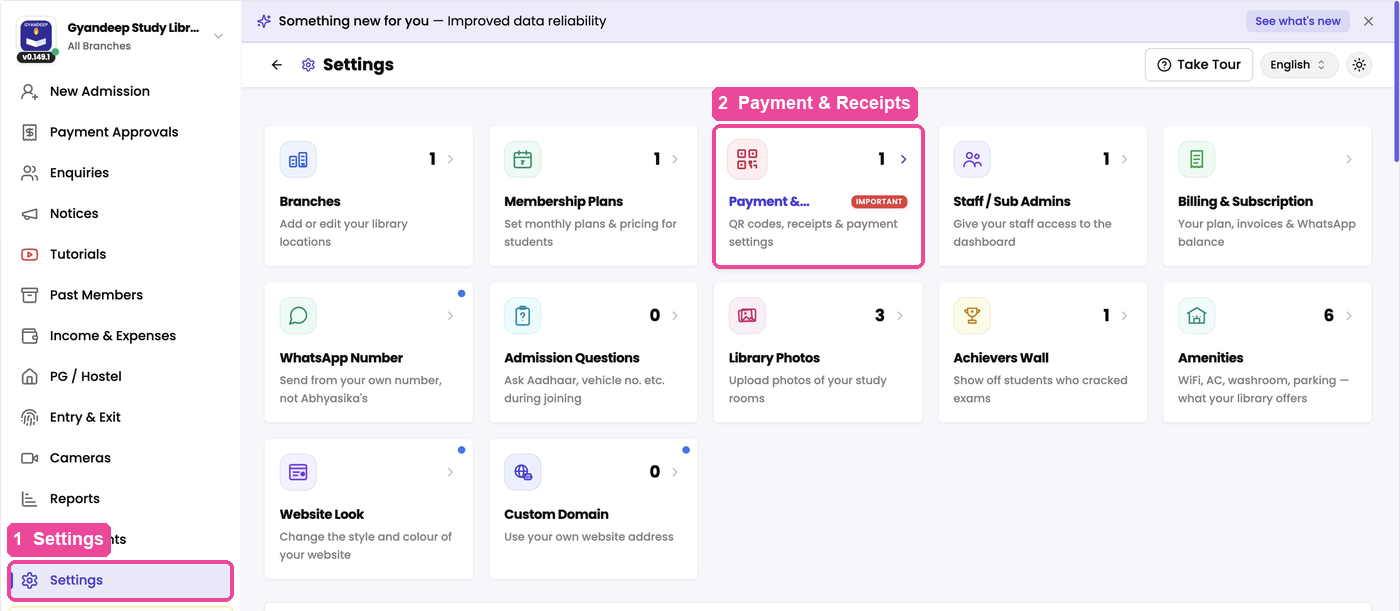Open New Admission icon in sidebar
The height and width of the screenshot is (611, 1400).
[30, 91]
